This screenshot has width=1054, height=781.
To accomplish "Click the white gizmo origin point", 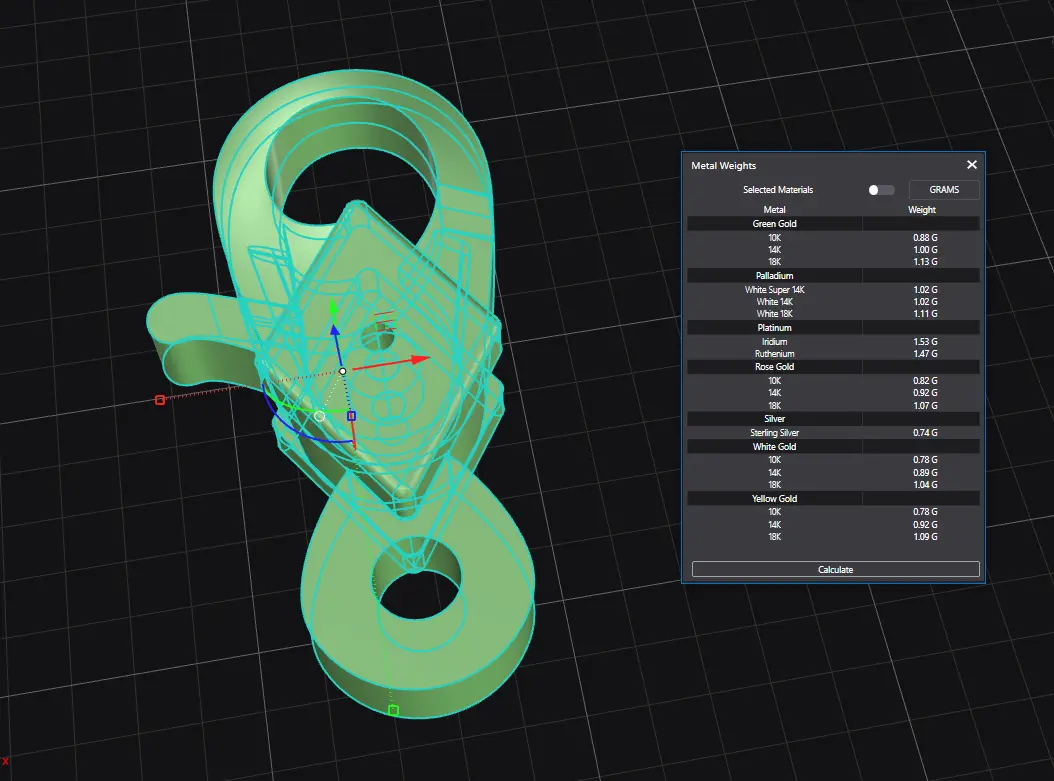I will [342, 371].
